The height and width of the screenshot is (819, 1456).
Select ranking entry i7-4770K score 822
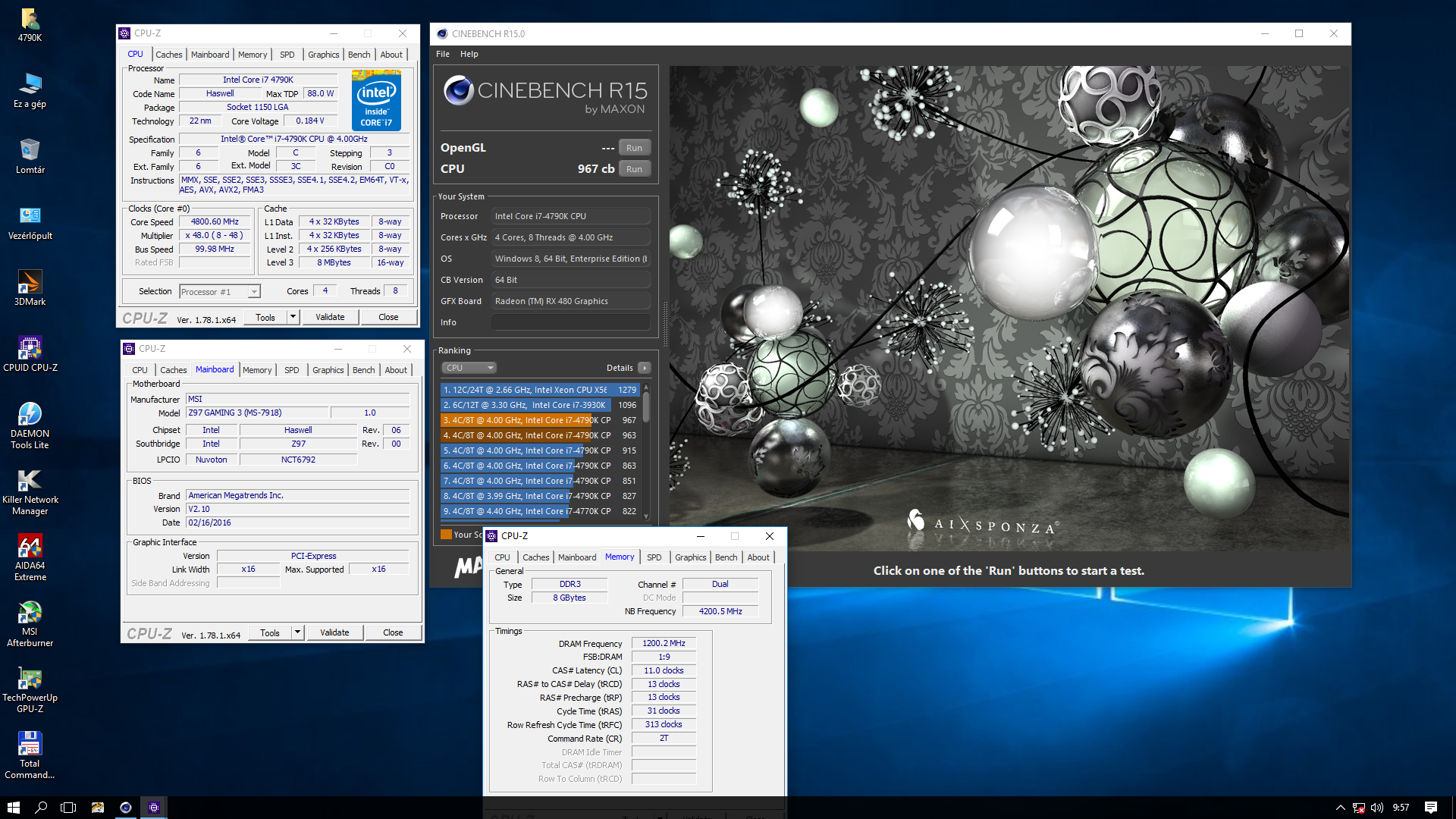coord(539,511)
